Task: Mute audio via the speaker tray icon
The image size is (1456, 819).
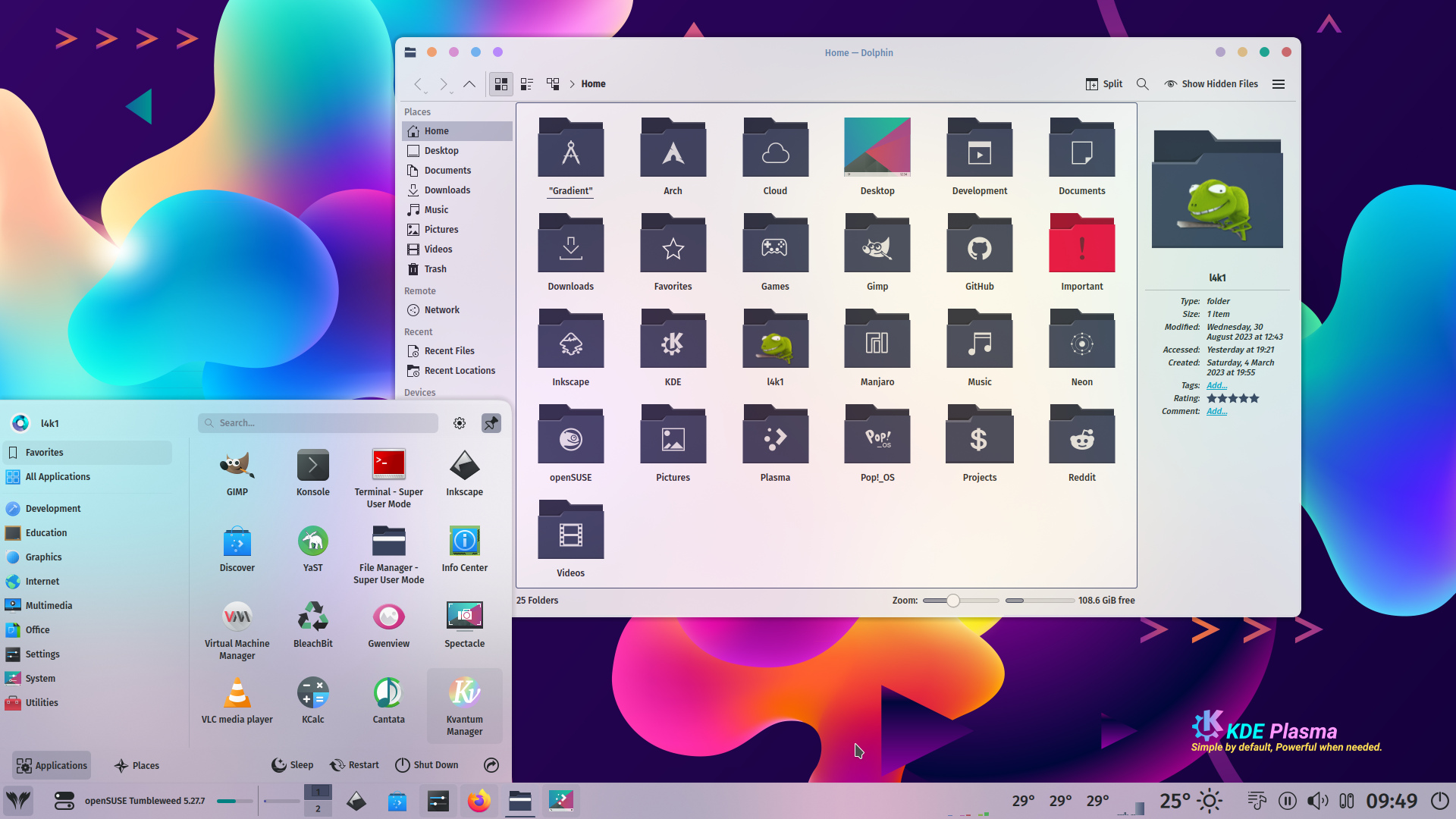Action: click(1317, 800)
